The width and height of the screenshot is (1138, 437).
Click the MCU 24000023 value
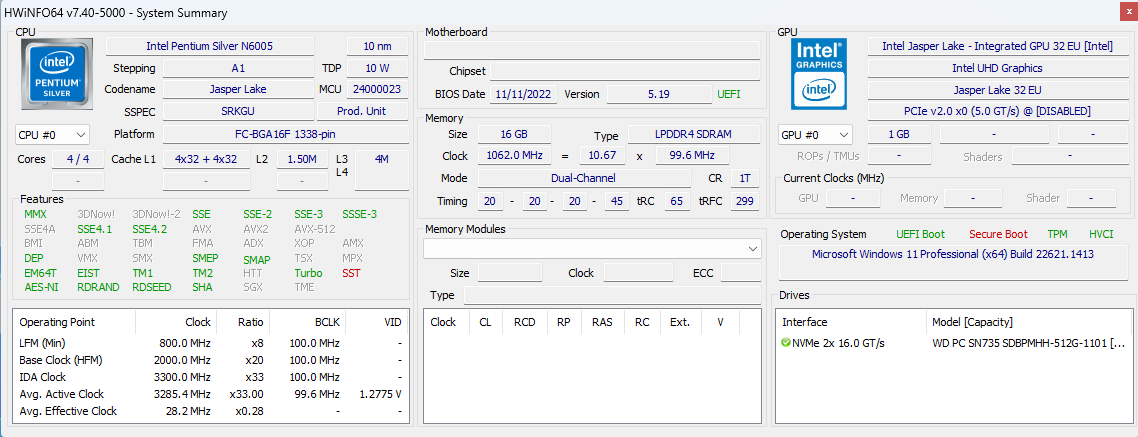pyautogui.click(x=377, y=89)
